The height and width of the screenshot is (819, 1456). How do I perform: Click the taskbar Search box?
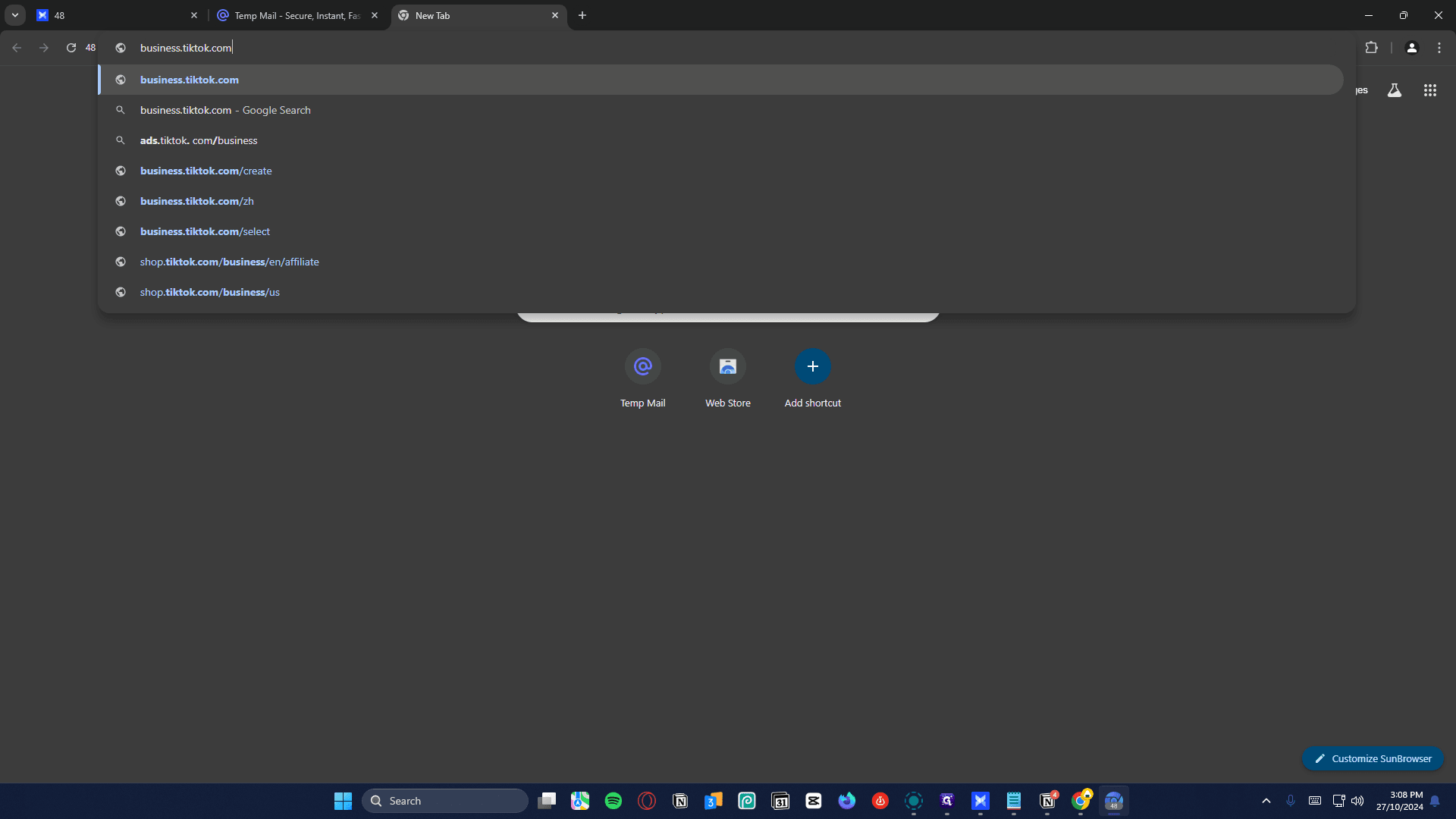(445, 801)
